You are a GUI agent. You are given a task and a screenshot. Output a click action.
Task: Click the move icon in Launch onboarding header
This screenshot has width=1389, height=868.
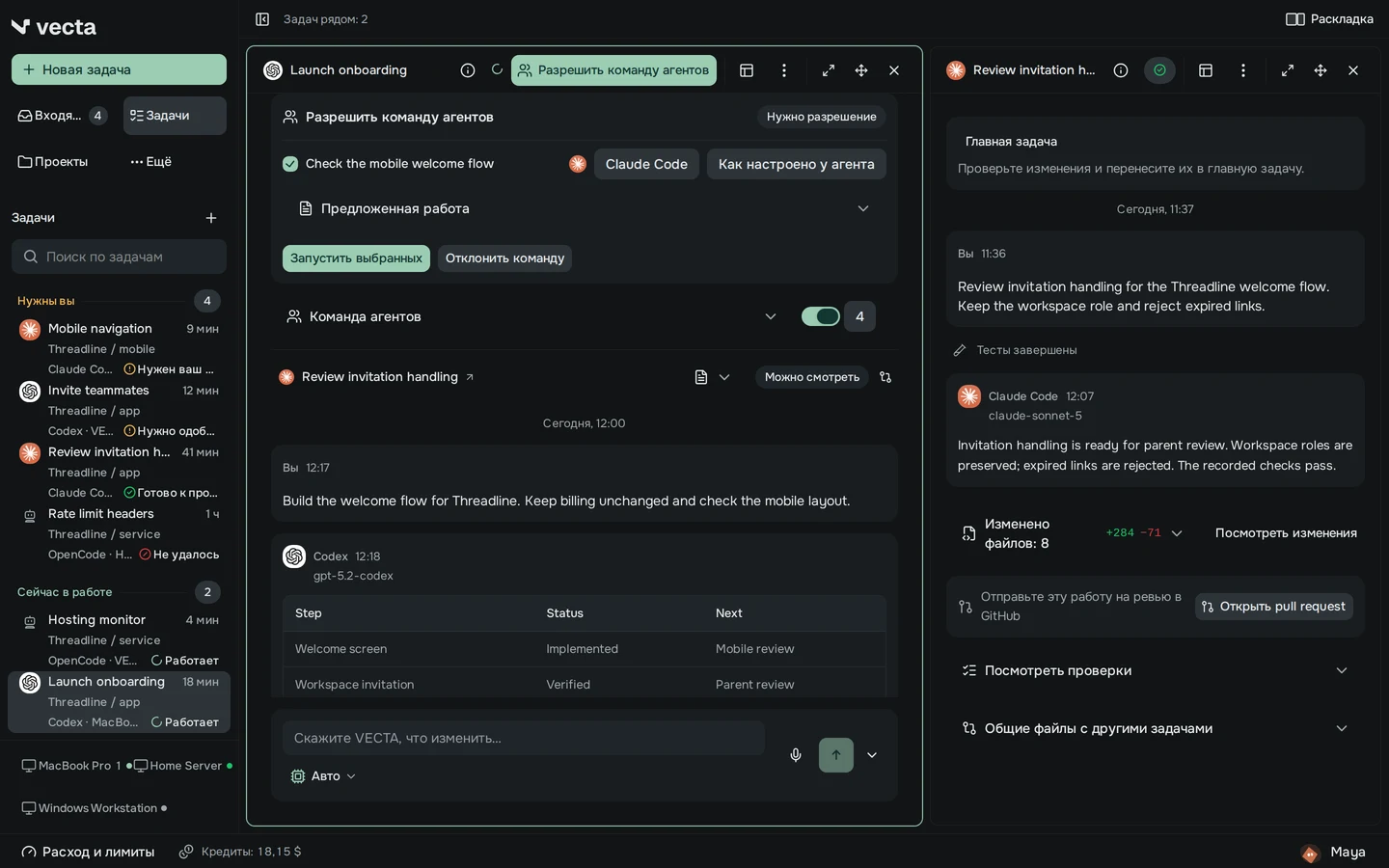(x=861, y=70)
